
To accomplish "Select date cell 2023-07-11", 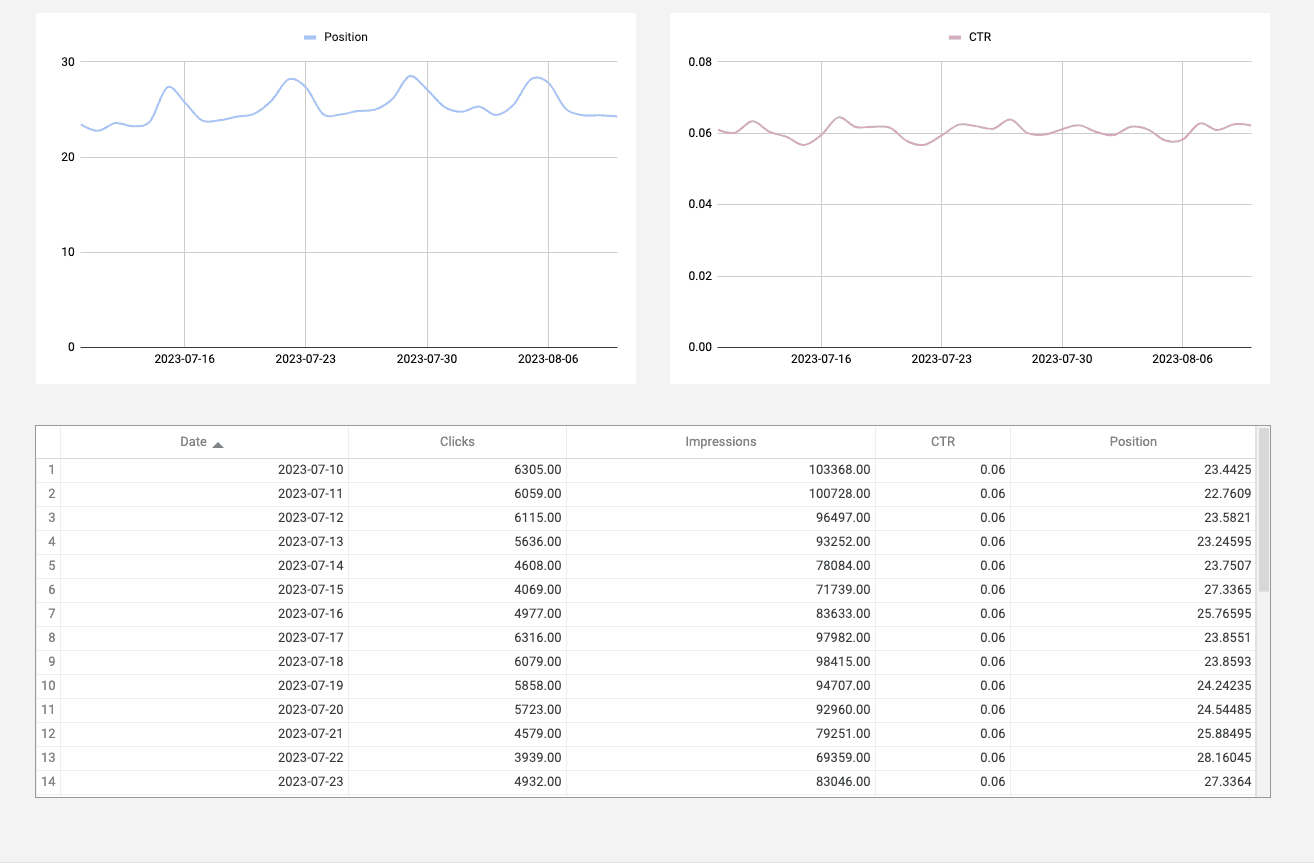I will tap(311, 493).
